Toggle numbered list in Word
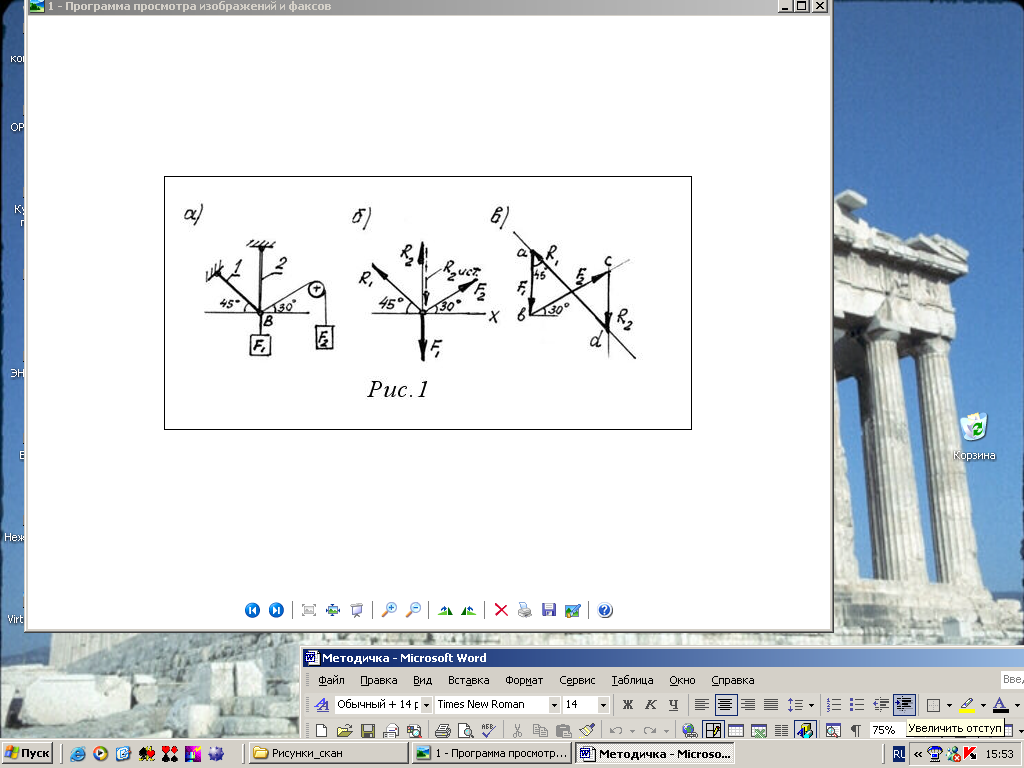Viewport: 1024px width, 768px height. click(833, 705)
